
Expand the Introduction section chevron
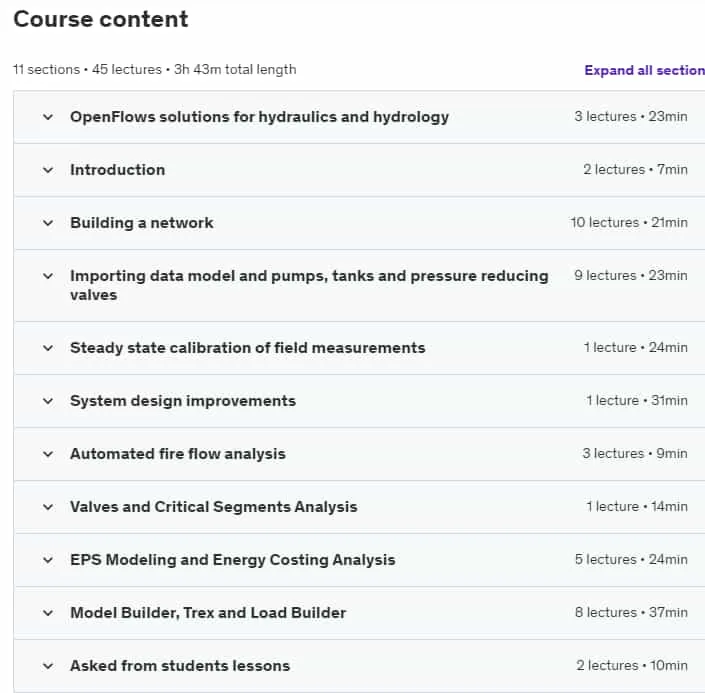(x=48, y=170)
